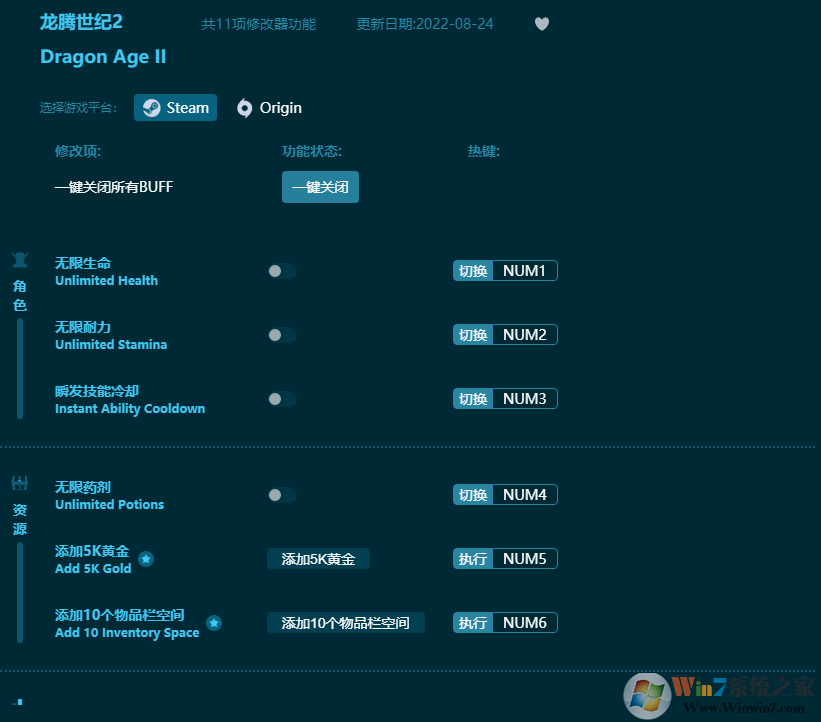Image resolution: width=821 pixels, height=722 pixels.
Task: Click the Unlimited Potions label
Action: [x=109, y=505]
